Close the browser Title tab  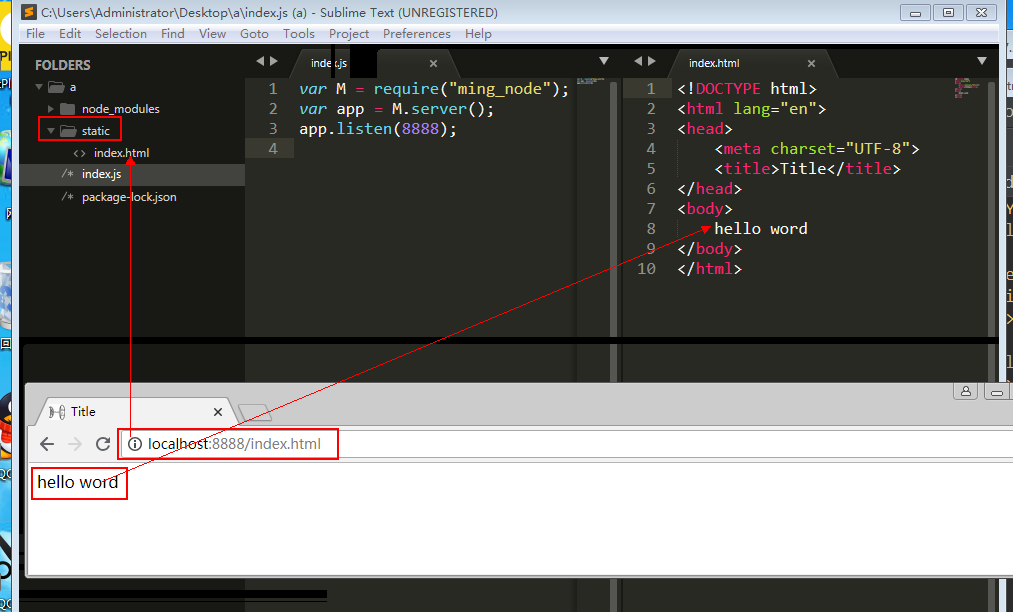click(218, 412)
